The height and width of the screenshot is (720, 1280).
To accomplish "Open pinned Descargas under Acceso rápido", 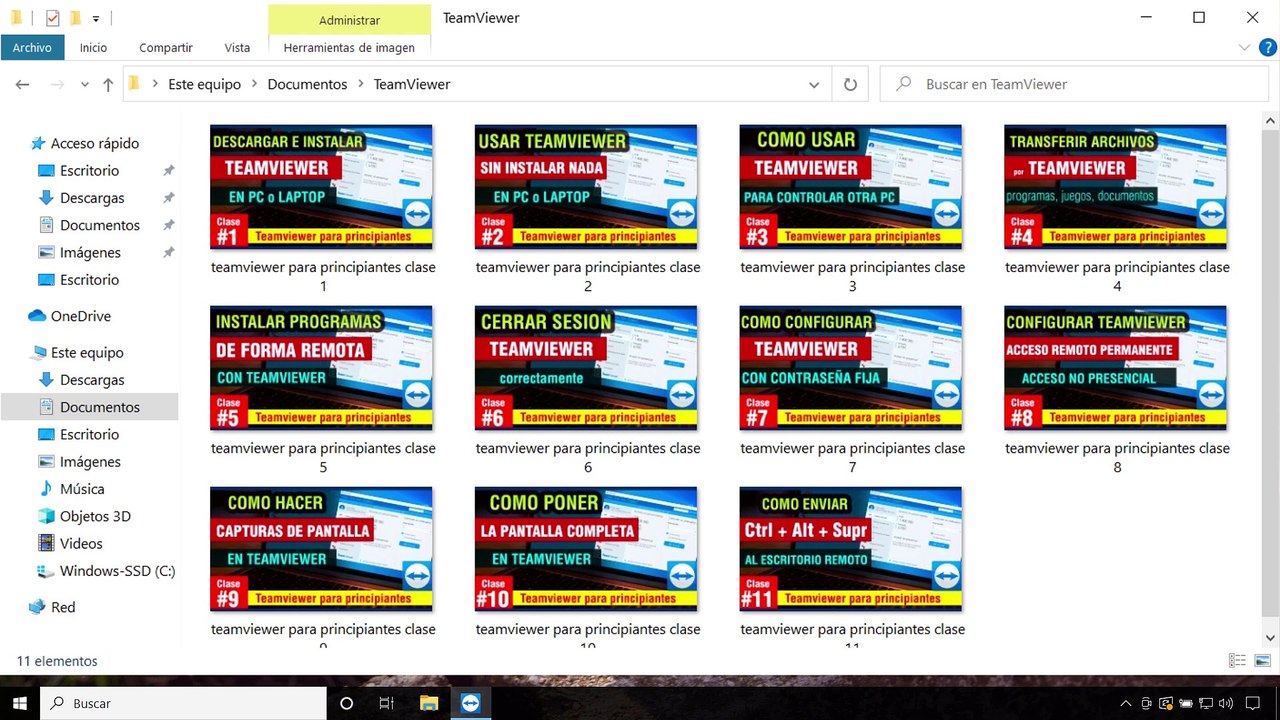I will pyautogui.click(x=92, y=198).
